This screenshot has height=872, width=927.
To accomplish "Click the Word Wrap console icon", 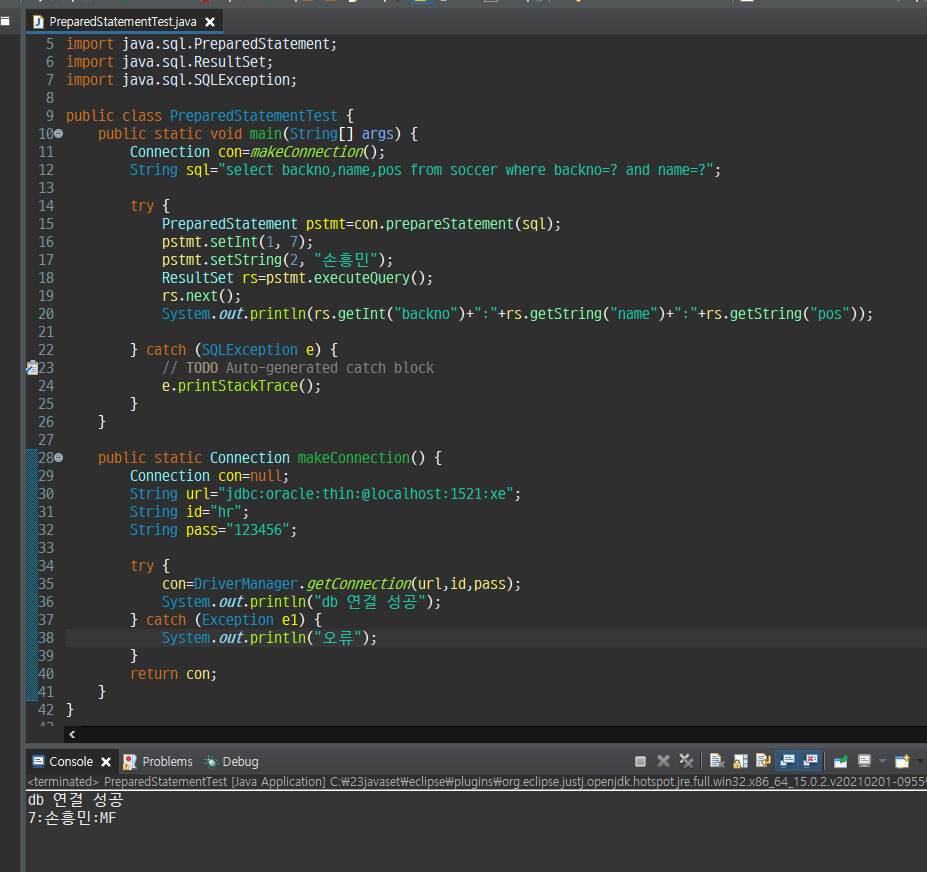I will pos(763,761).
